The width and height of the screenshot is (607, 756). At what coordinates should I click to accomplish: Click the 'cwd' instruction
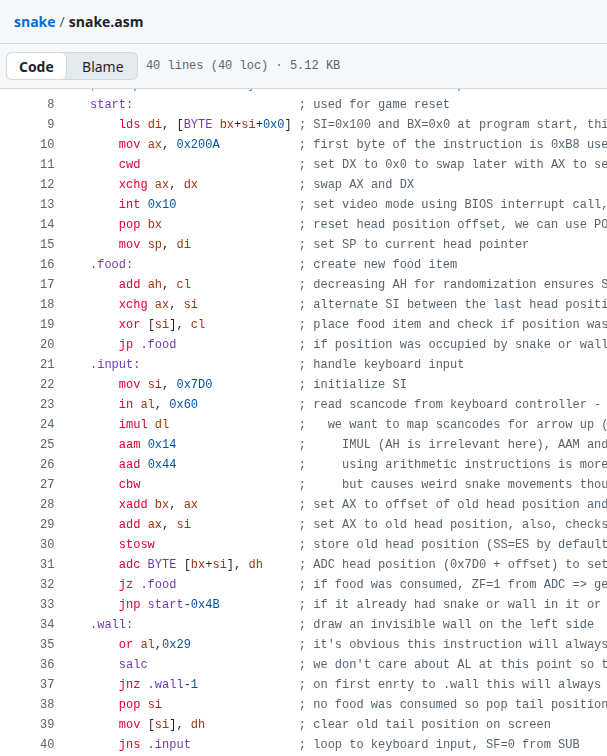[129, 164]
